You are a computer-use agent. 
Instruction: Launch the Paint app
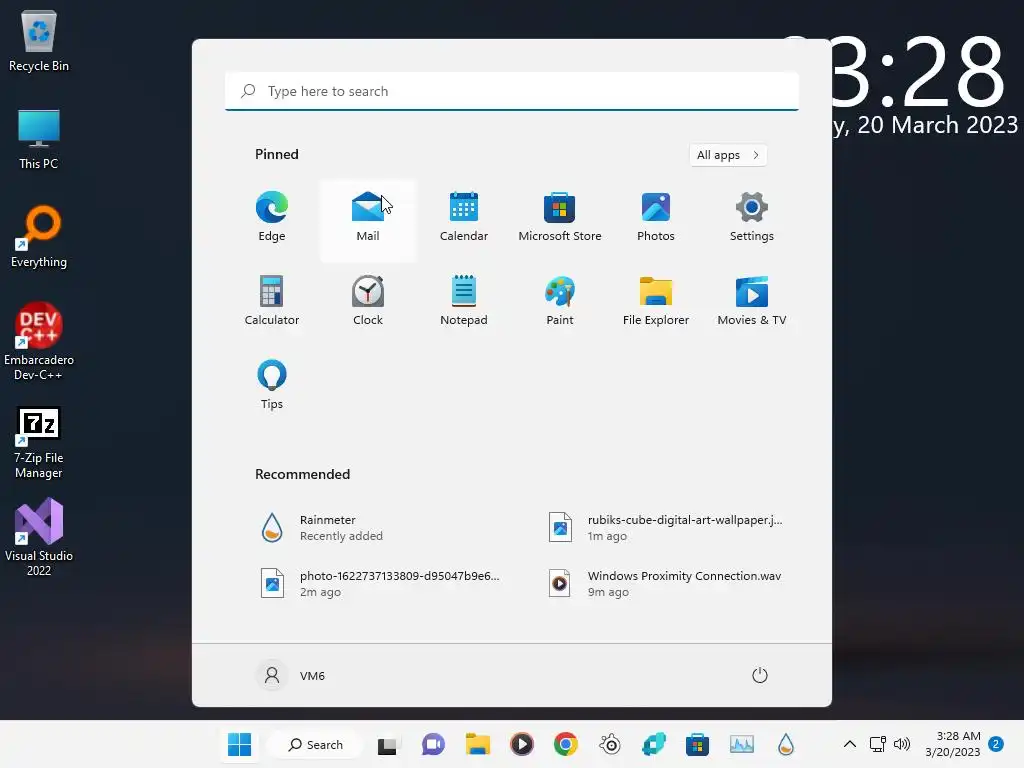tap(560, 301)
